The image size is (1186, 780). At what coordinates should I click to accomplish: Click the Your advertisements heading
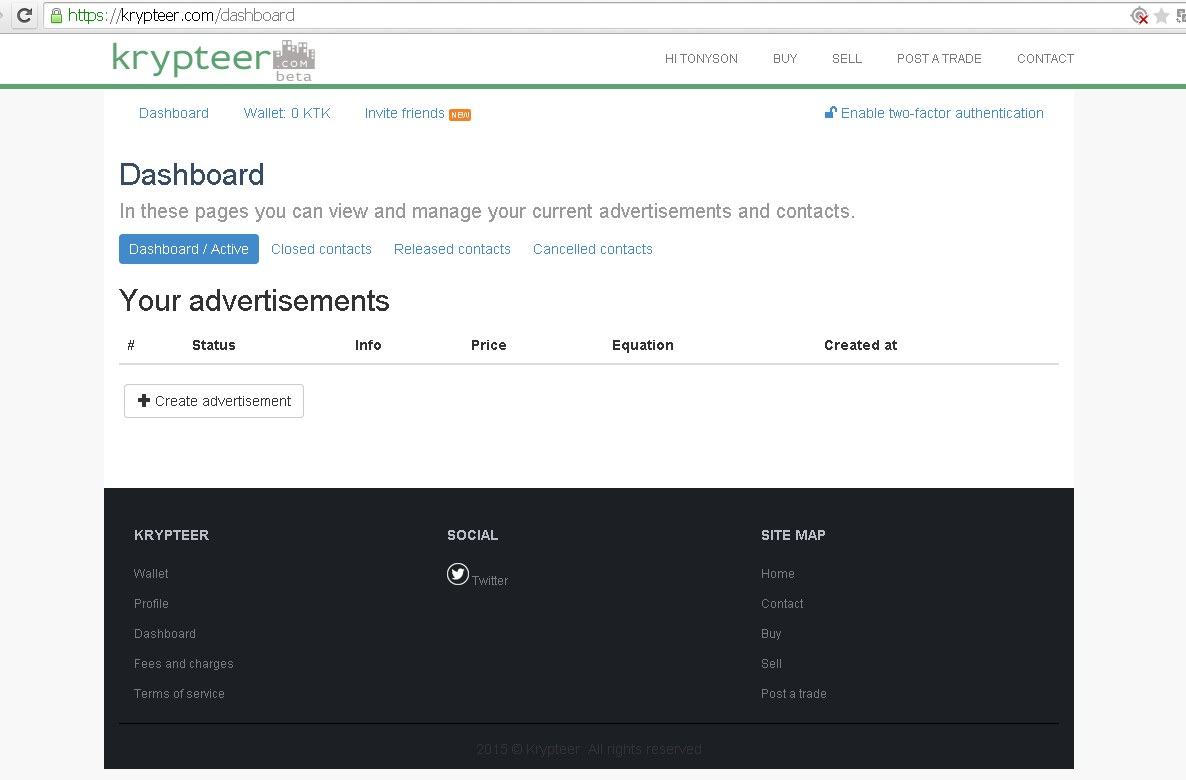click(x=254, y=301)
